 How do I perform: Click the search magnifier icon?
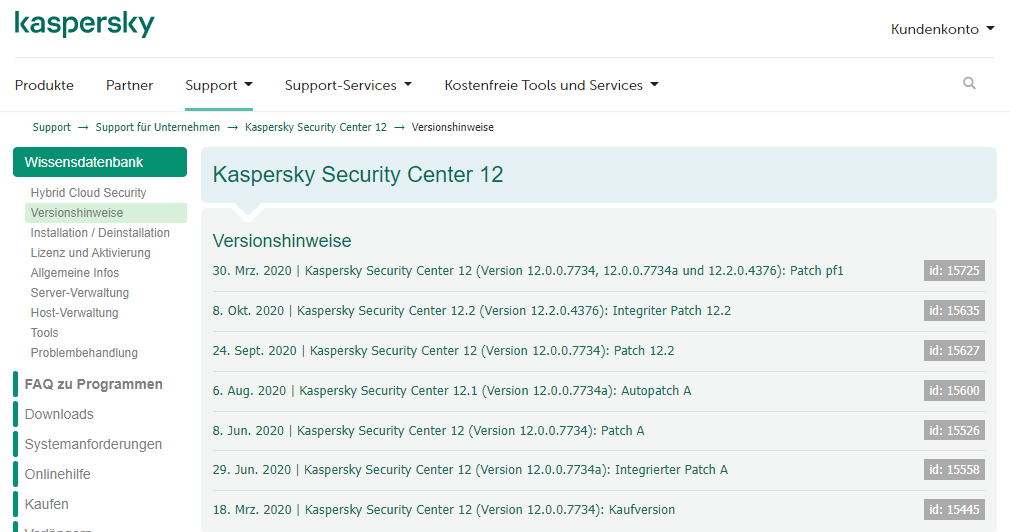(x=969, y=84)
